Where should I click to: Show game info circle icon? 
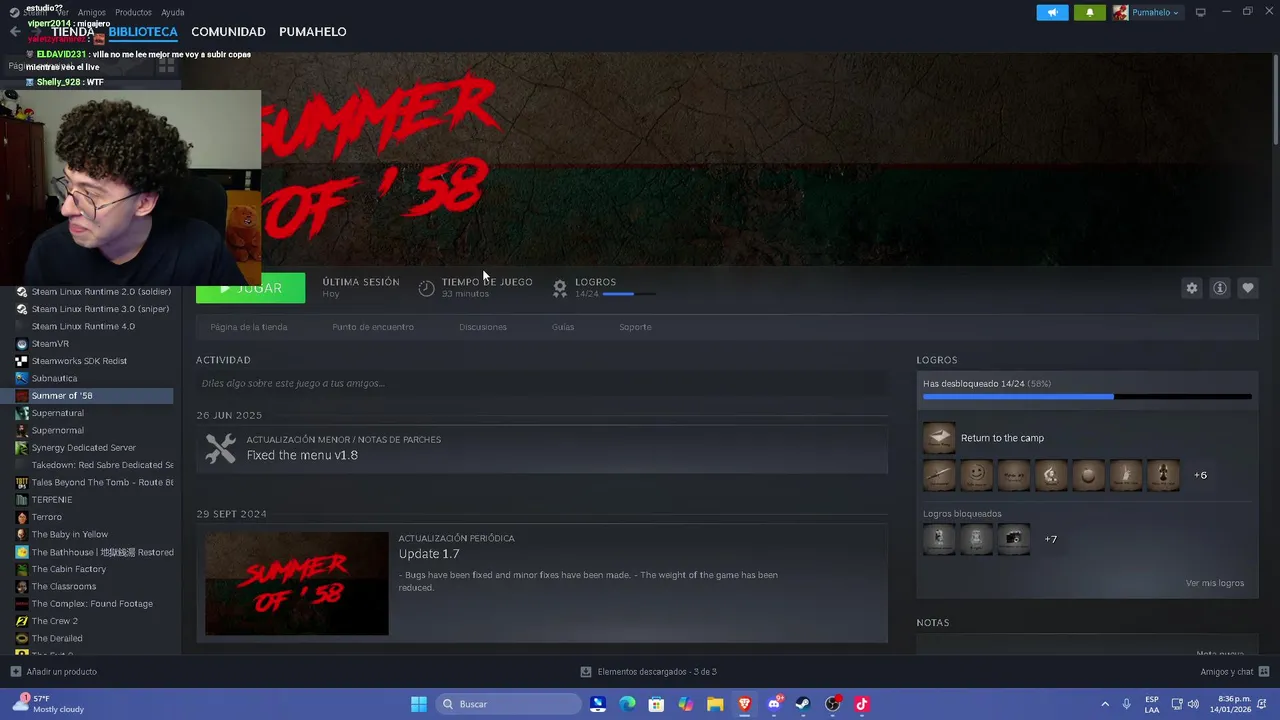click(1219, 288)
